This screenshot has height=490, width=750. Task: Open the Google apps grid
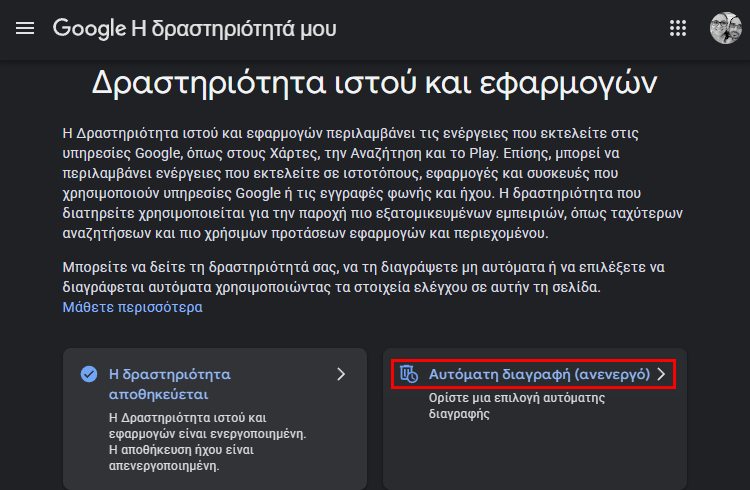coord(678,28)
